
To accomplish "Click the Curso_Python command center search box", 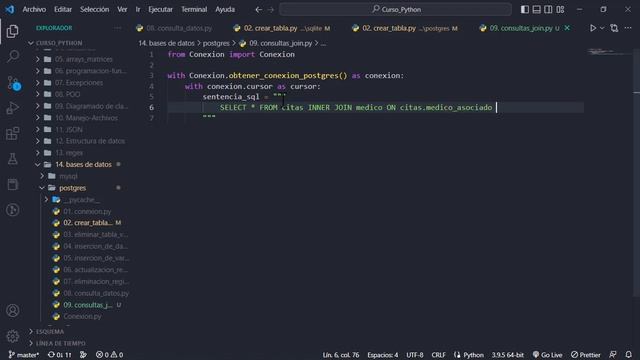I will pos(395,9).
